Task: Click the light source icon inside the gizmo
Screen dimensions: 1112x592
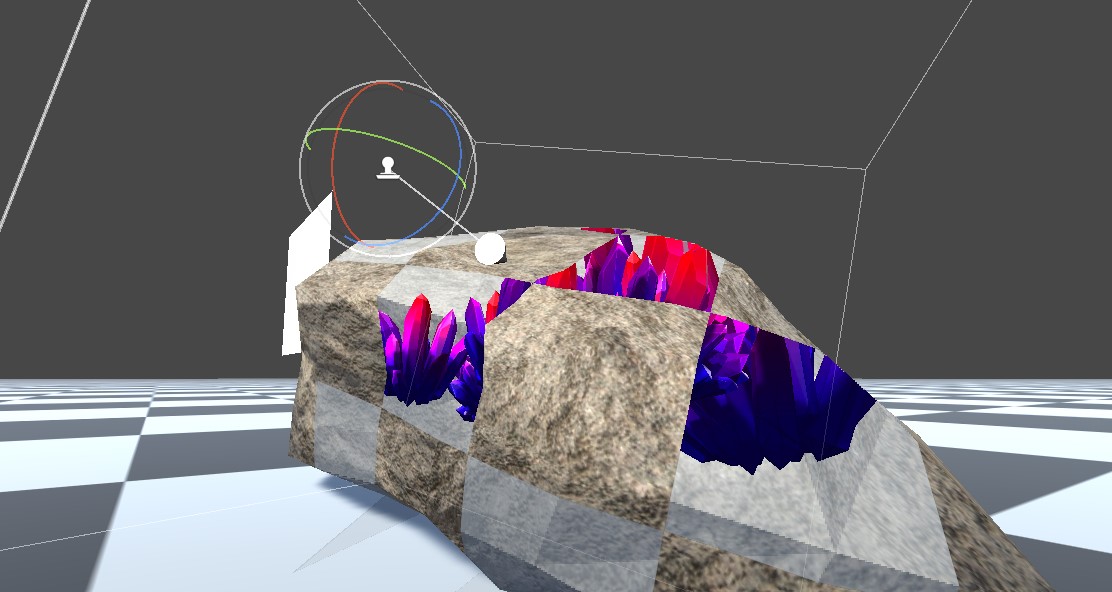Action: point(388,170)
